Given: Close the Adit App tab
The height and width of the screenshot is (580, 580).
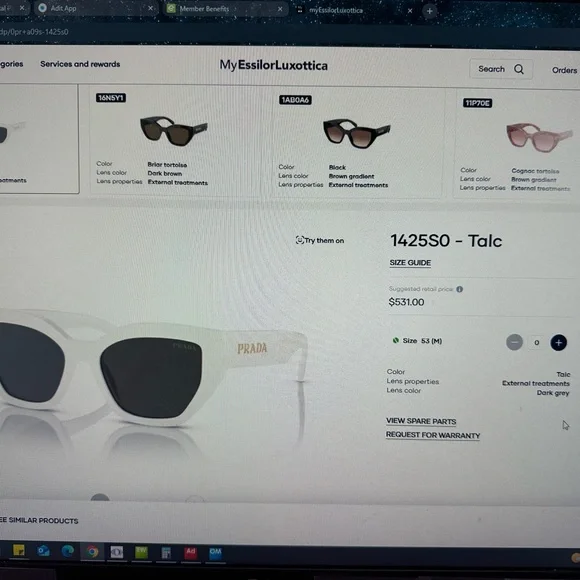Looking at the screenshot, I should click(151, 8).
